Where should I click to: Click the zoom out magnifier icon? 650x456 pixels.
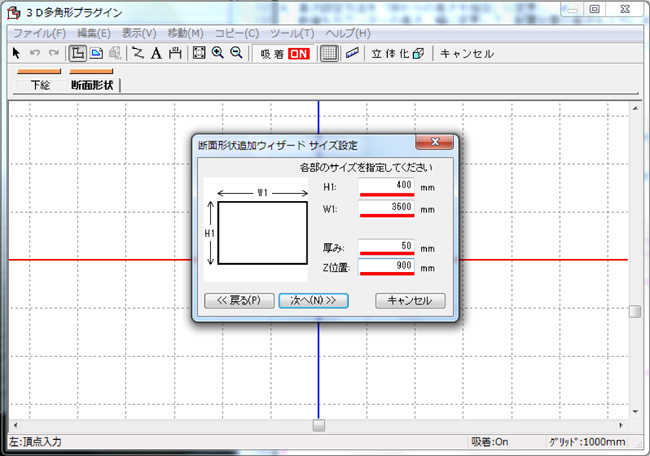tap(236, 53)
